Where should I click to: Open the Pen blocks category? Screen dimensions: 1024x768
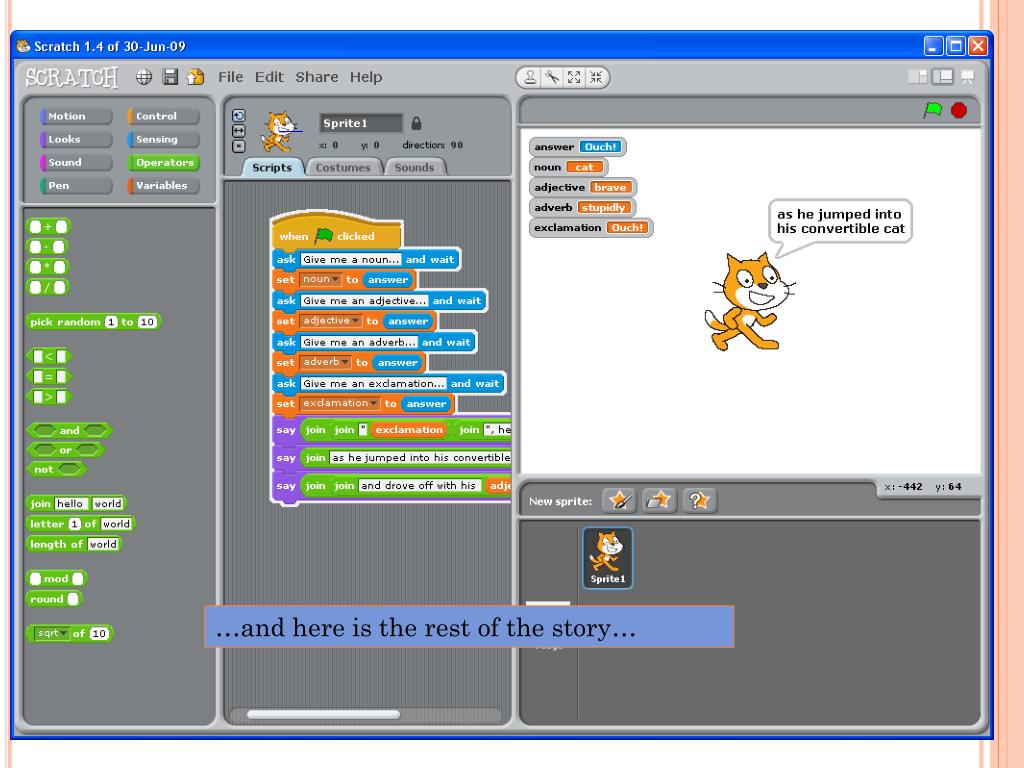click(x=76, y=185)
